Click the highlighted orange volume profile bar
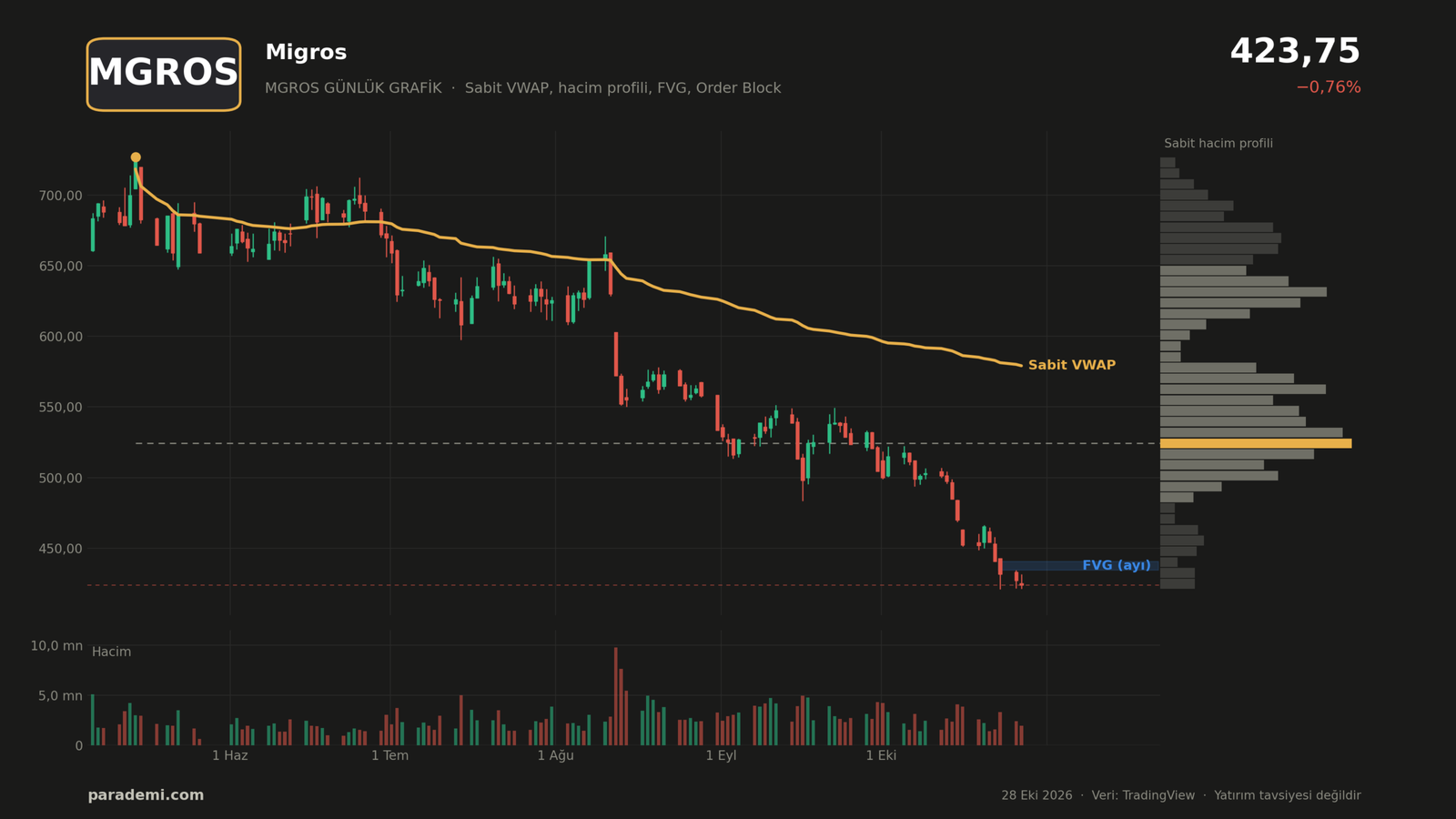This screenshot has width=1456, height=819. 1256,443
